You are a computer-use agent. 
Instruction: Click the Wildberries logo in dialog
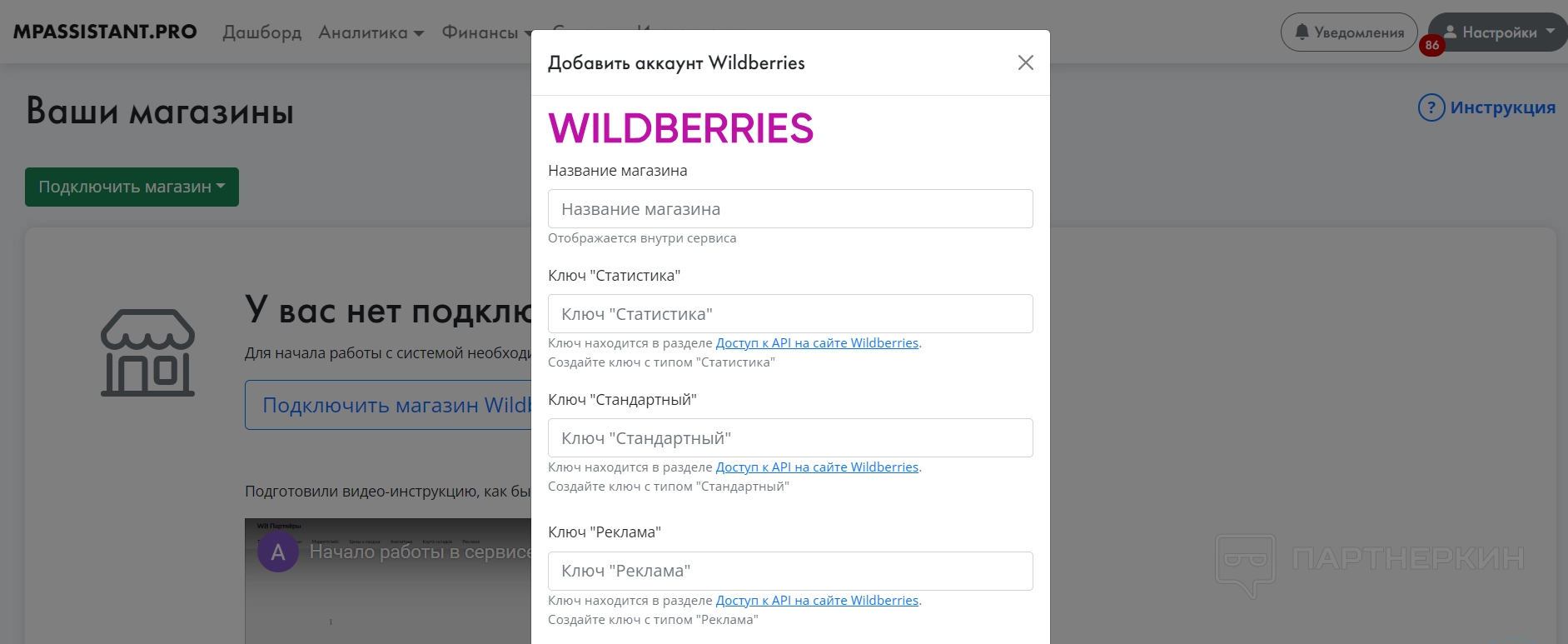coord(680,128)
